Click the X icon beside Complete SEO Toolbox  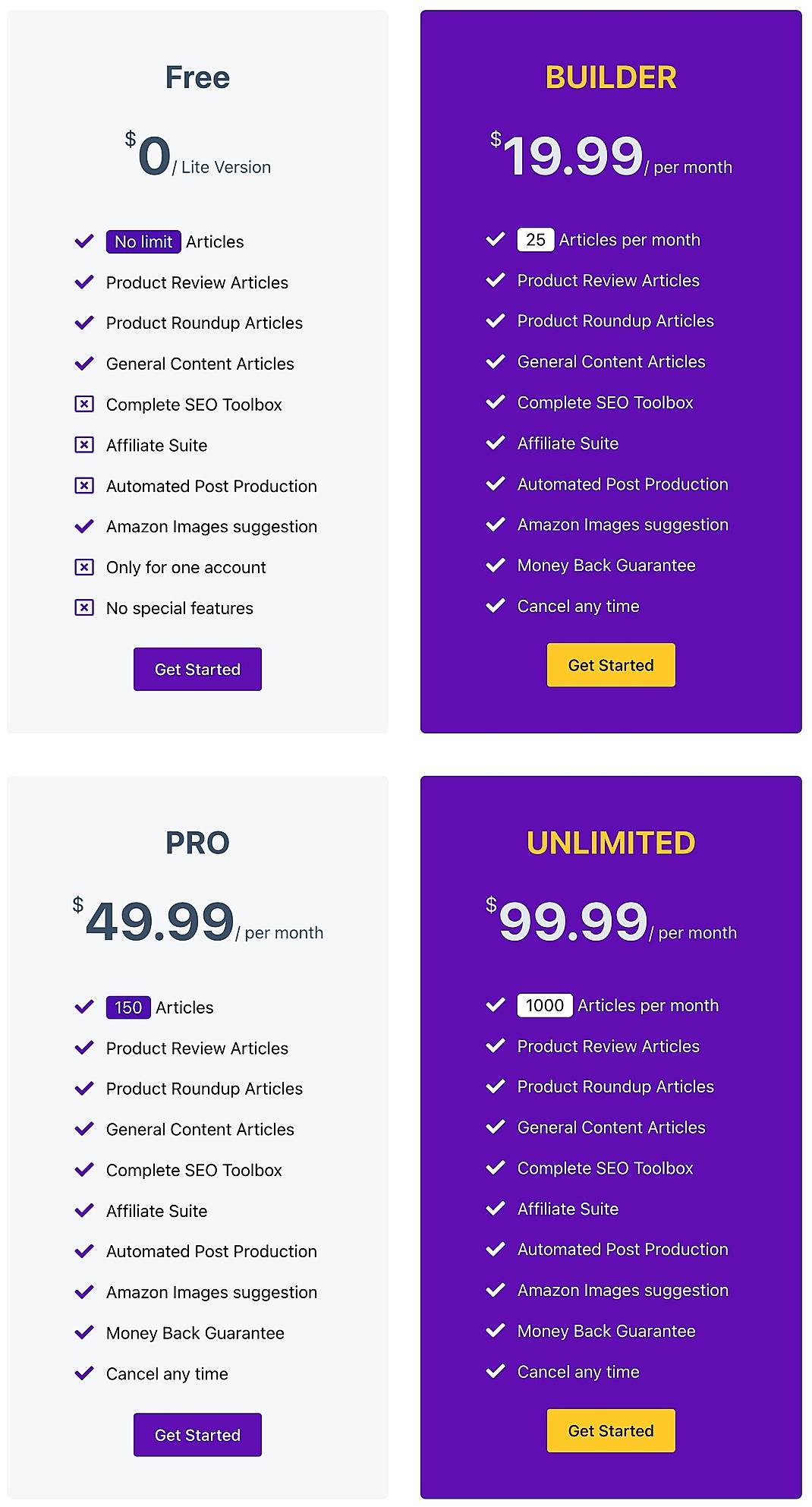click(83, 405)
